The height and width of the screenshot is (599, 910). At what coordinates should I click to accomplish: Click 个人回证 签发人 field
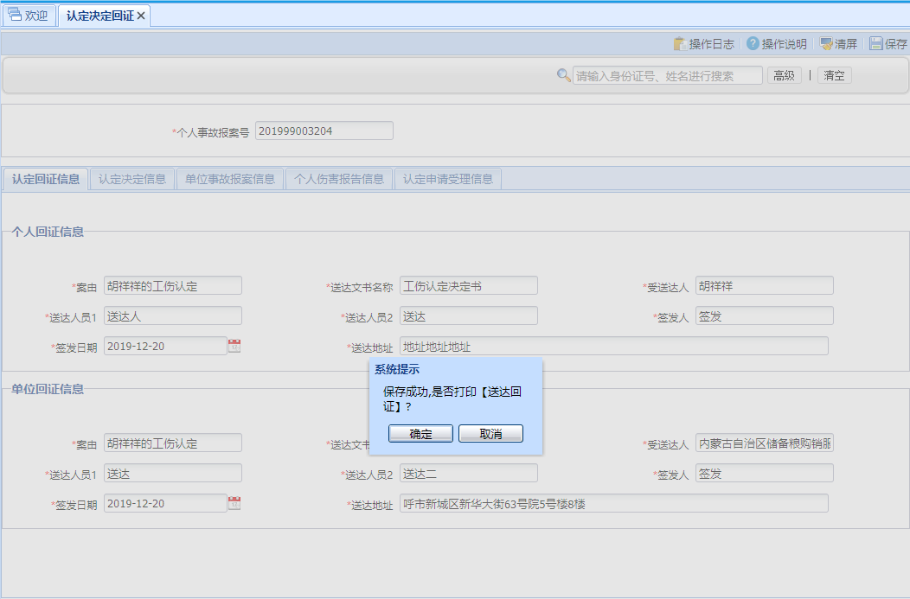pos(764,316)
